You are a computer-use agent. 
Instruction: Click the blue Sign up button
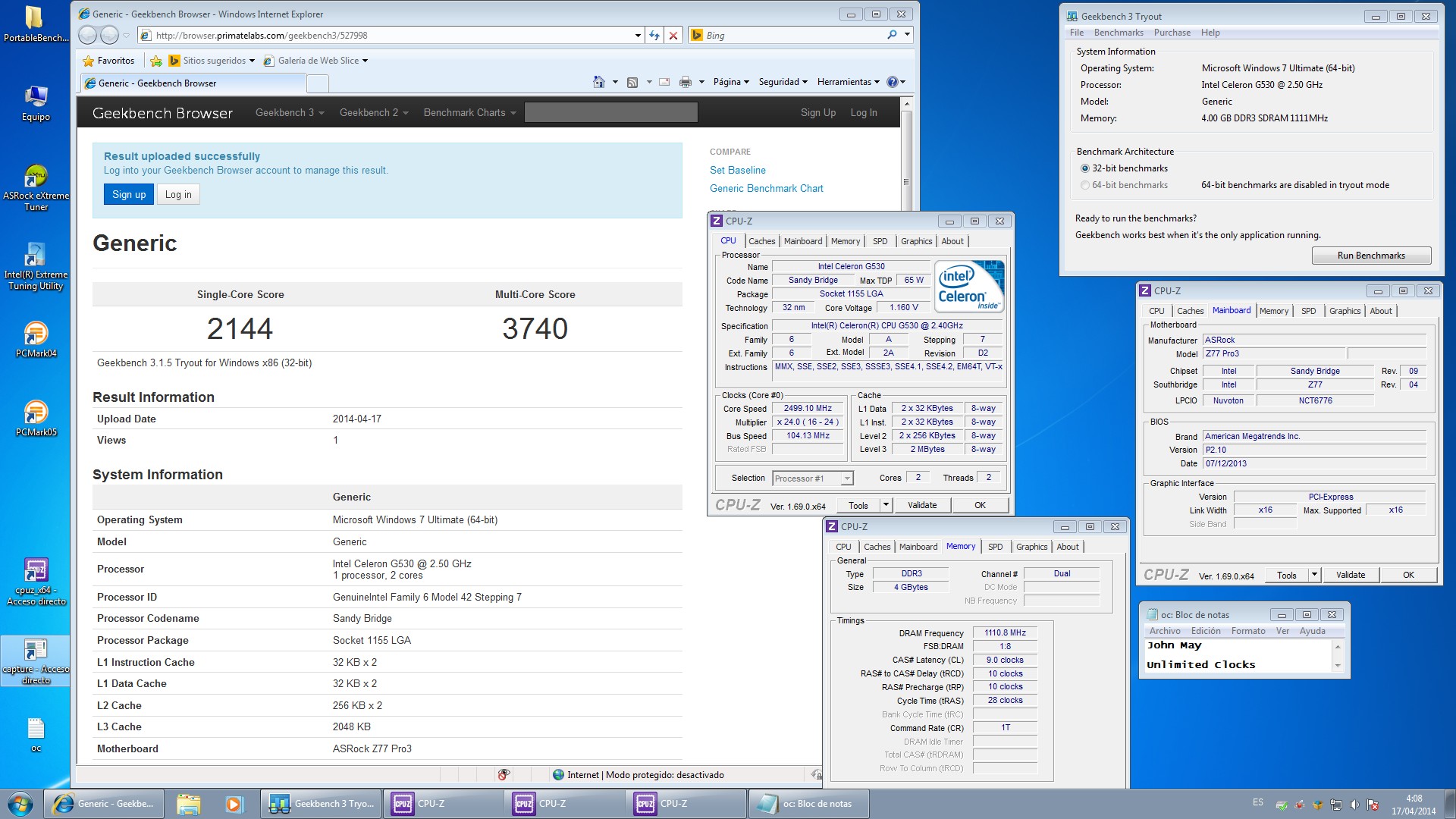tap(129, 195)
